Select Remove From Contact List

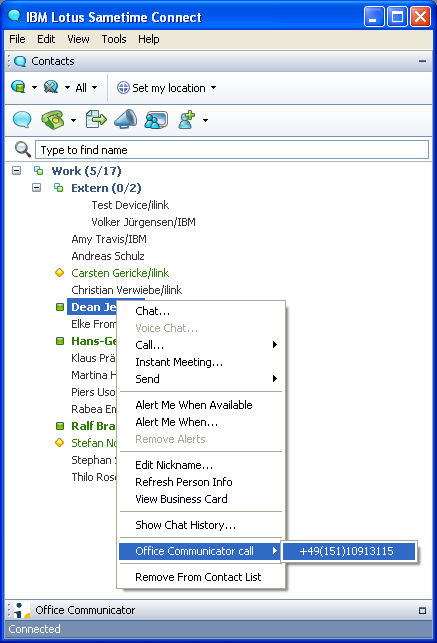click(x=201, y=577)
